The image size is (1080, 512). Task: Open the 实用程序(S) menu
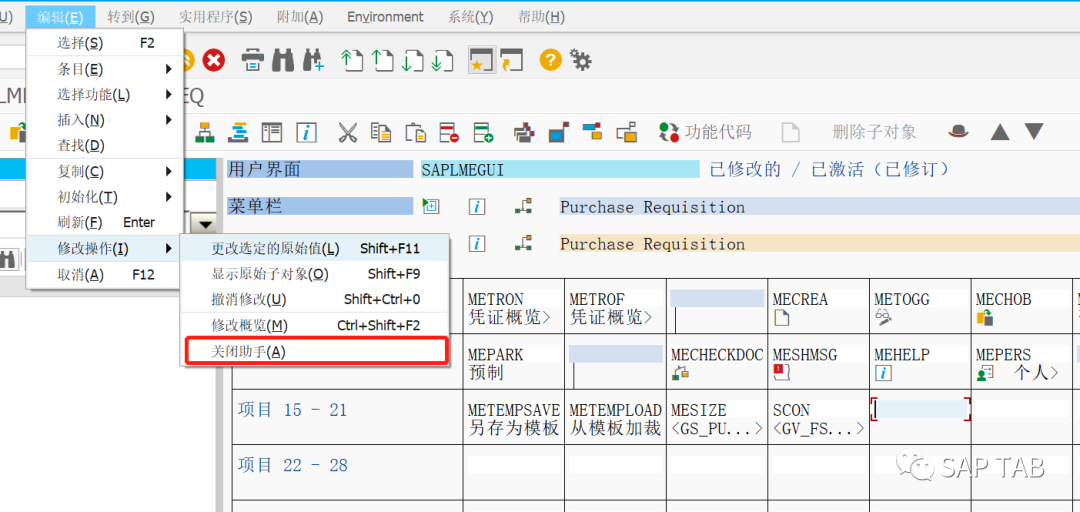tap(216, 17)
